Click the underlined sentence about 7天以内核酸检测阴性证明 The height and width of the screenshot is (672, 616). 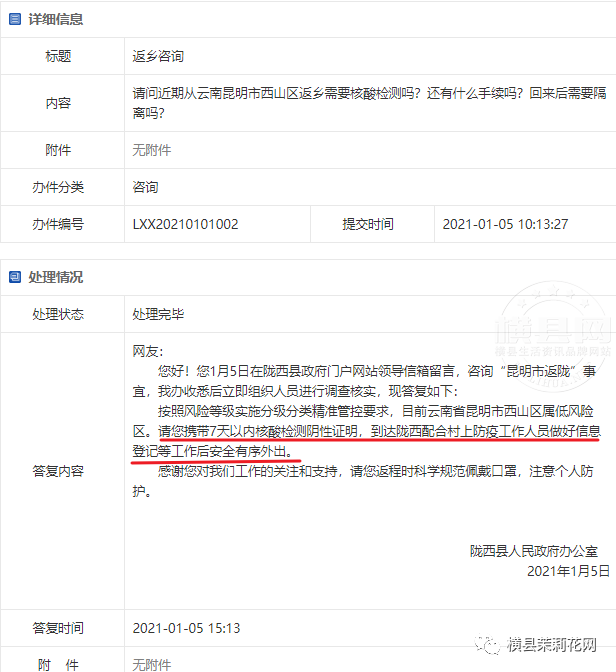(367, 441)
